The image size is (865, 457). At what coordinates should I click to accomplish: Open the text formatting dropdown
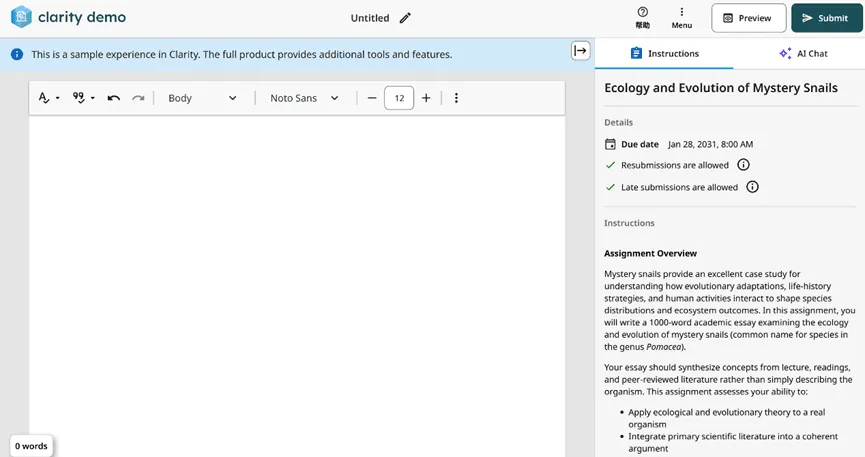(49, 98)
